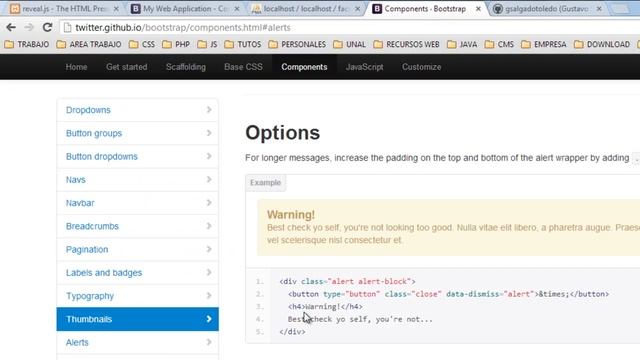Close the Components - Bootstrap tab
640x360 pixels.
tap(478, 9)
